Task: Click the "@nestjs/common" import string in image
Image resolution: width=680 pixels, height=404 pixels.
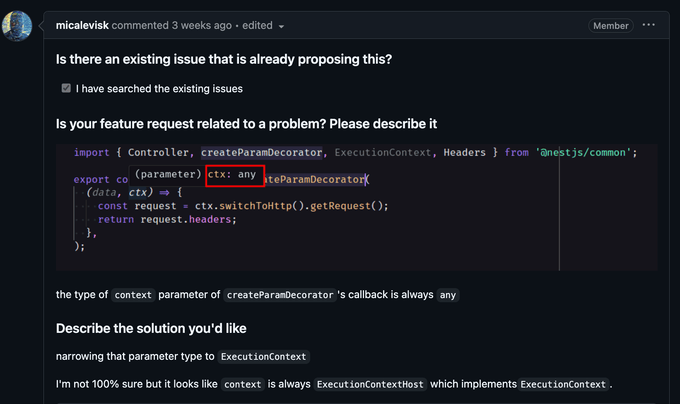Action: (x=582, y=153)
